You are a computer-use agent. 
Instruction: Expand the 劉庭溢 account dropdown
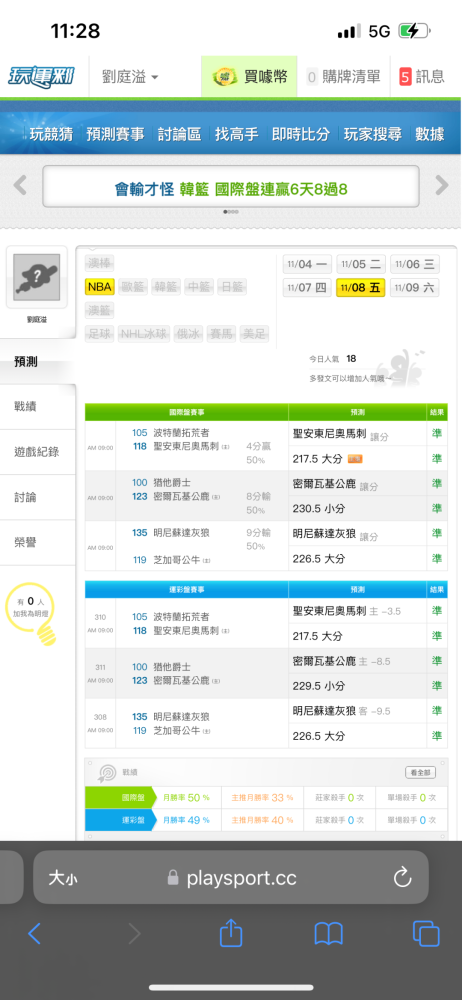pyautogui.click(x=130, y=77)
